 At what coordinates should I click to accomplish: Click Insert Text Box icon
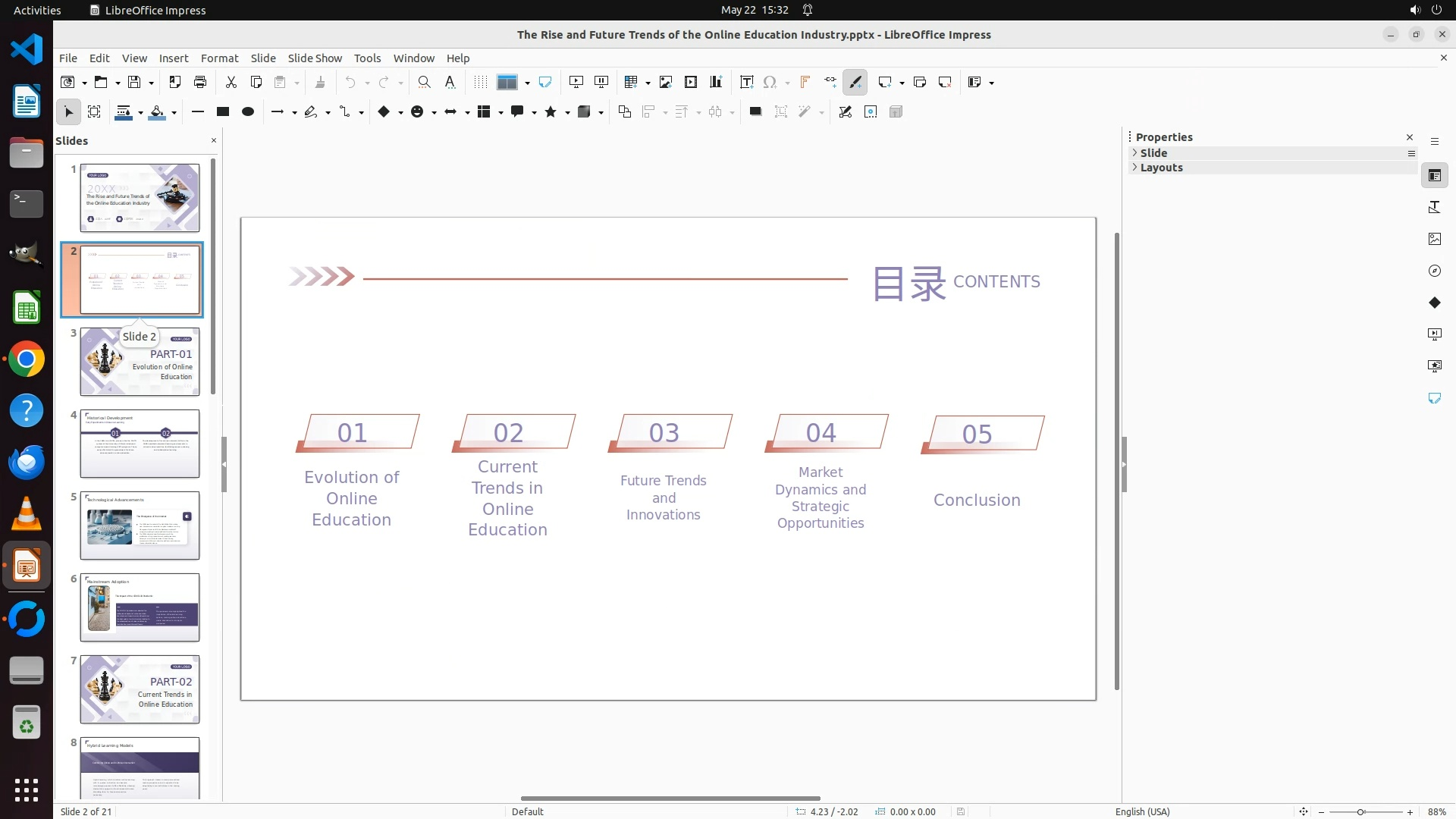pos(746,82)
